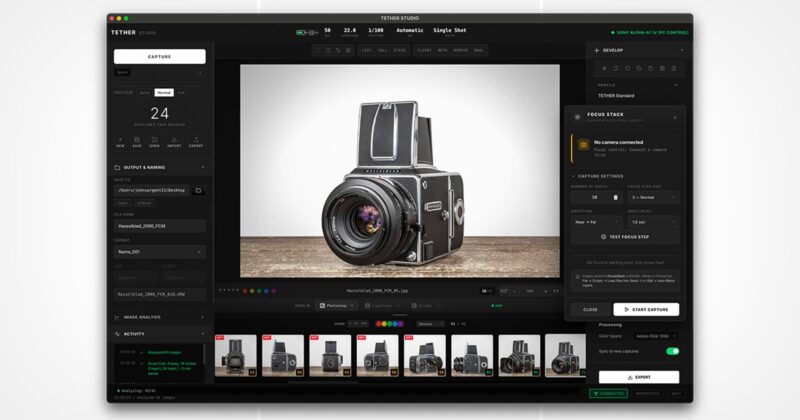
Task: Click the sync arrows icon in Develop toolbar
Action: [616, 68]
